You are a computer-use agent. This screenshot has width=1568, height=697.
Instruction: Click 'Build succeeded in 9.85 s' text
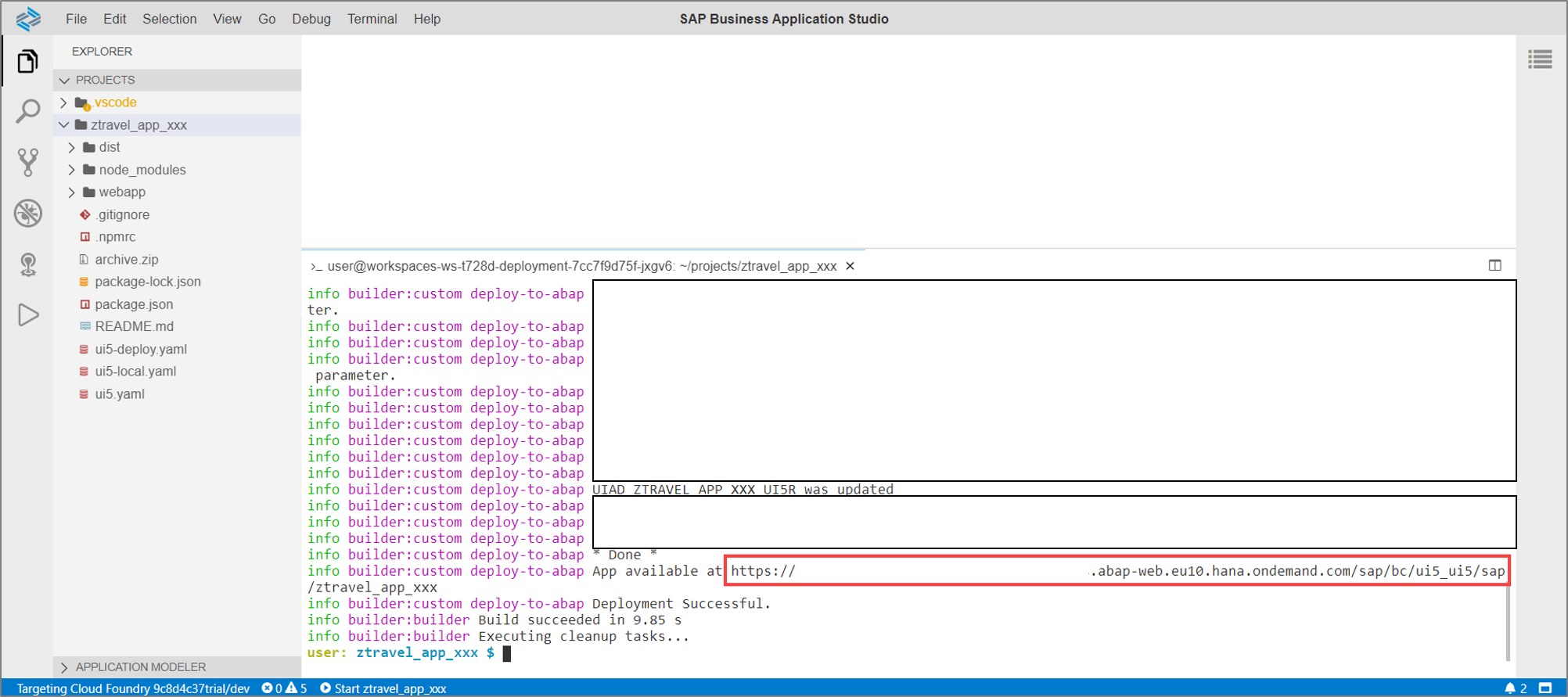coord(580,620)
